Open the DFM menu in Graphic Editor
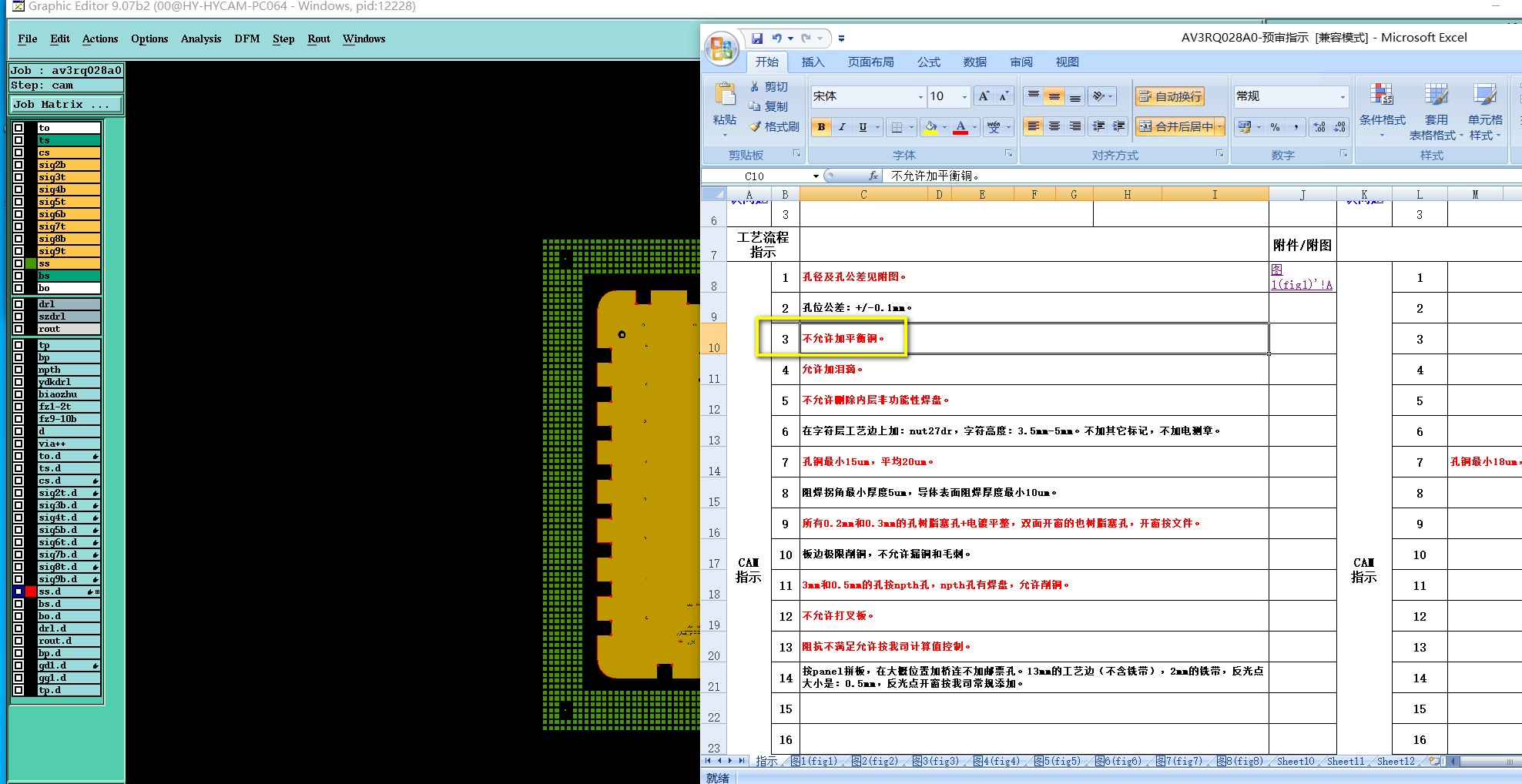 [247, 39]
